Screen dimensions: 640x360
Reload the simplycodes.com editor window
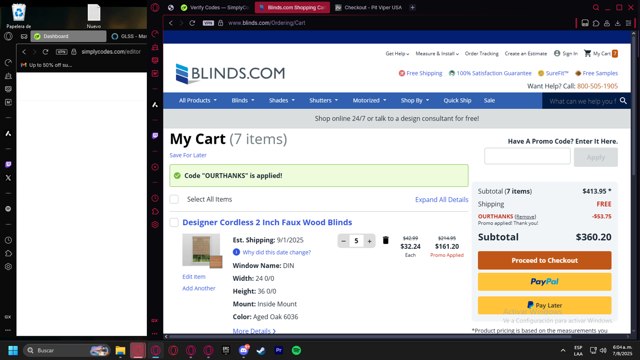coord(45,52)
